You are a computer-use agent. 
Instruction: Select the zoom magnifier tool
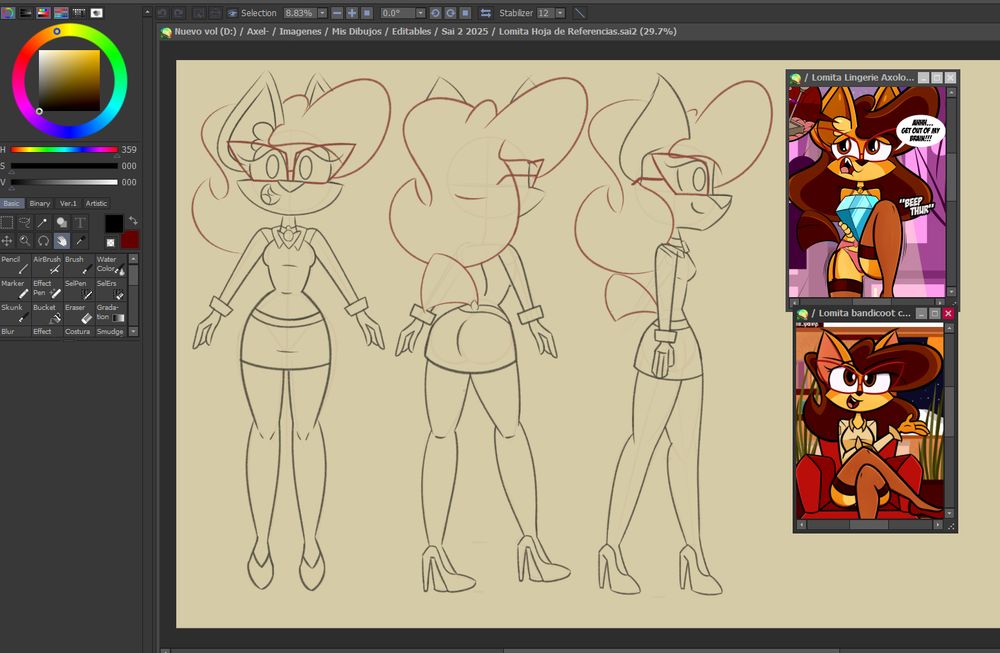(25, 240)
